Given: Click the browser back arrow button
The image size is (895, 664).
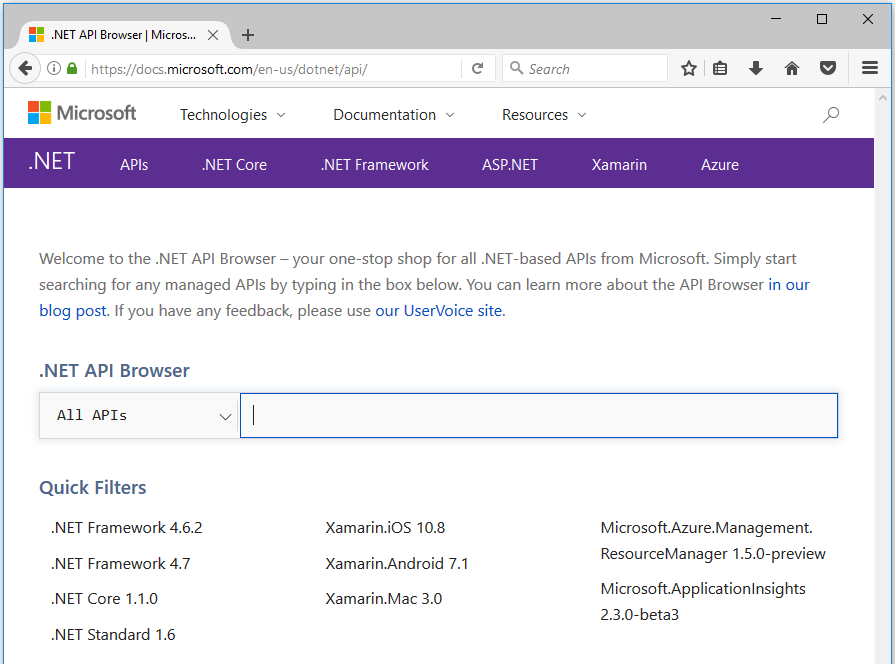Looking at the screenshot, I should [24, 69].
